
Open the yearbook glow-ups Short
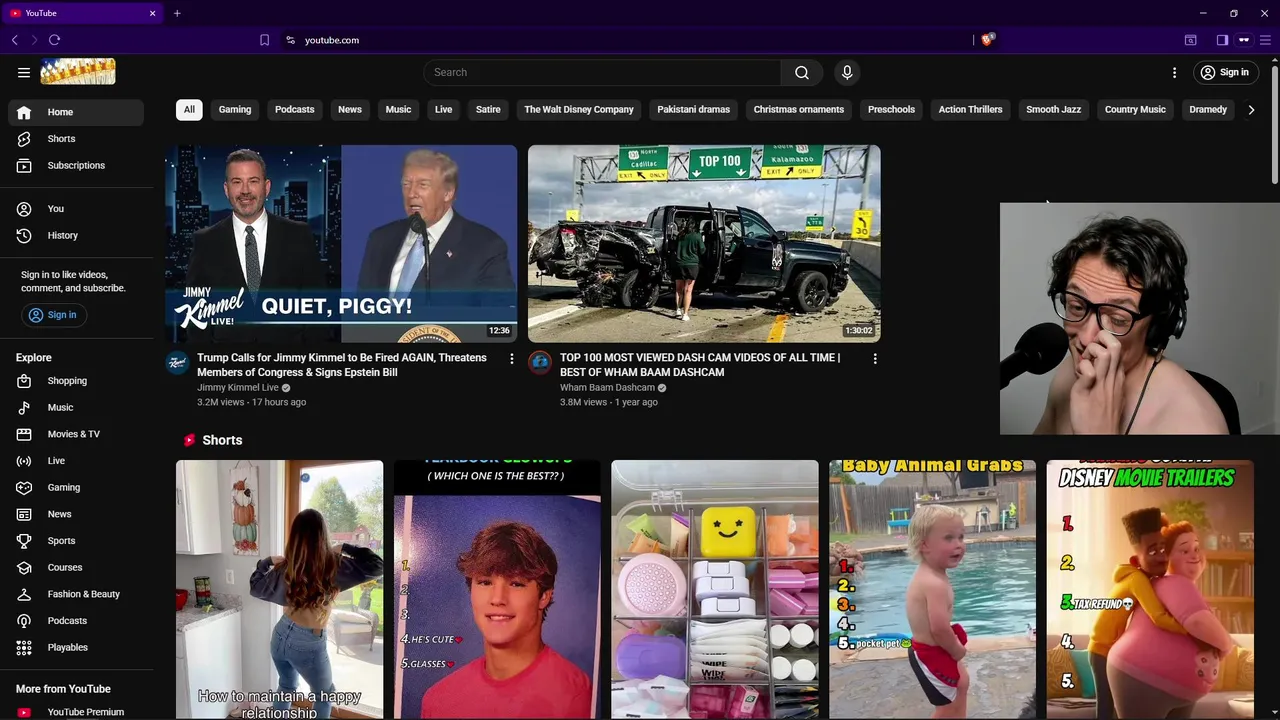click(x=497, y=590)
